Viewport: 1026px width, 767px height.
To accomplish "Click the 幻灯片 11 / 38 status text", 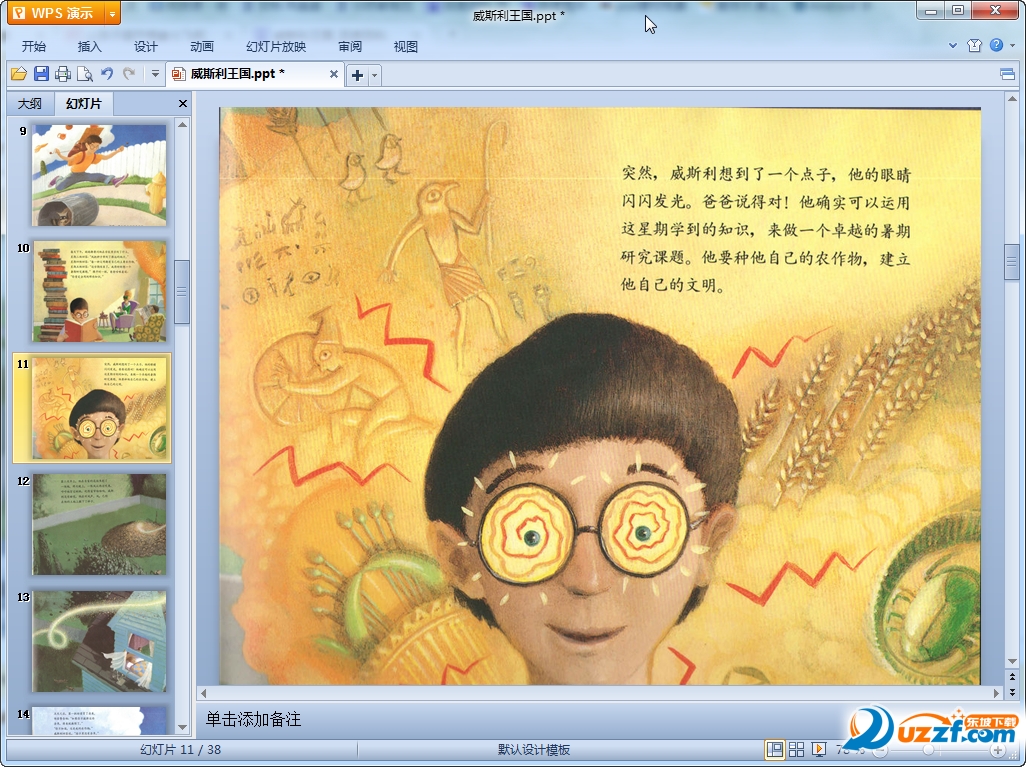I will pyautogui.click(x=181, y=750).
